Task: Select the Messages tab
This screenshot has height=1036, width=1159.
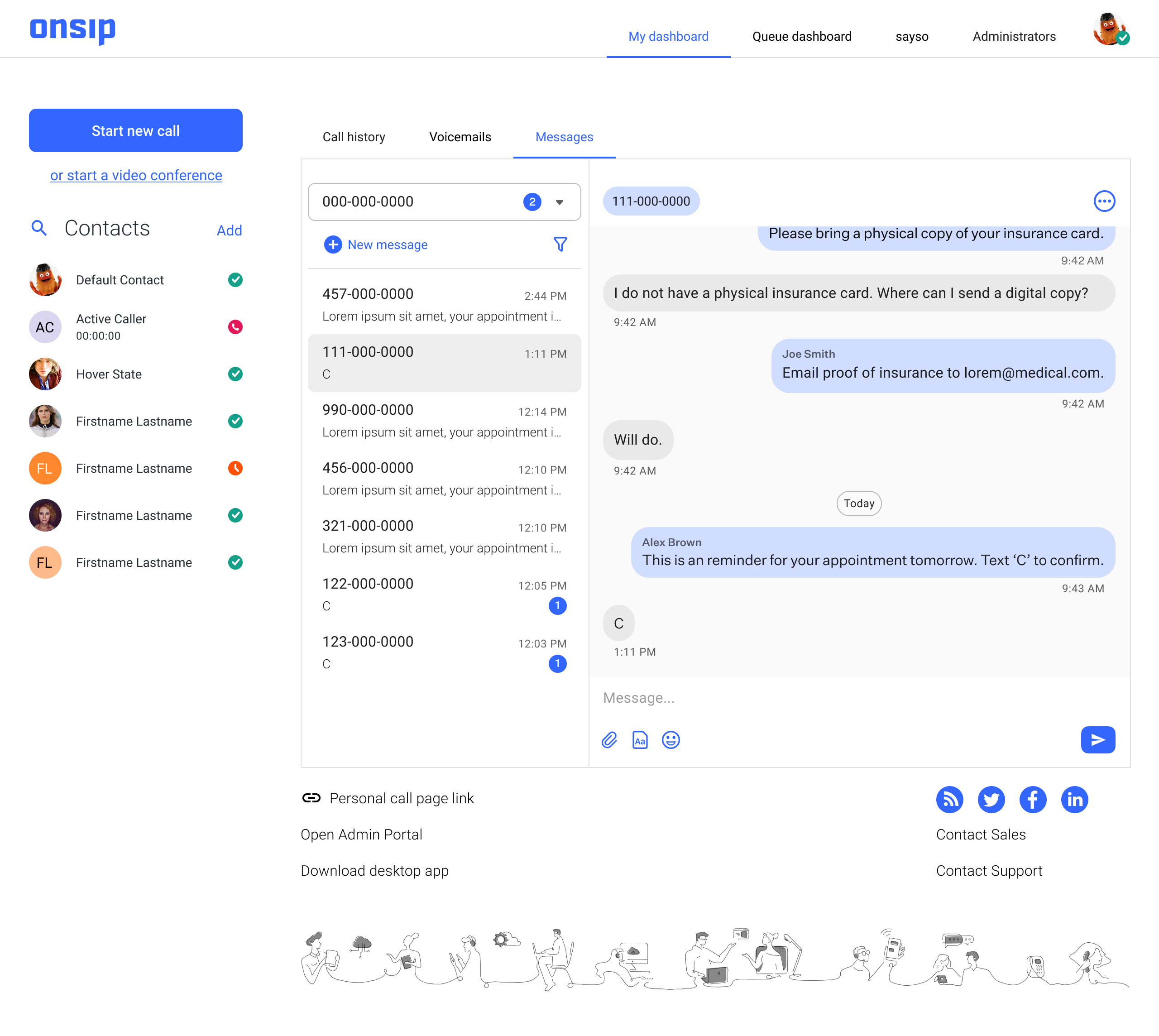Action: coord(564,137)
